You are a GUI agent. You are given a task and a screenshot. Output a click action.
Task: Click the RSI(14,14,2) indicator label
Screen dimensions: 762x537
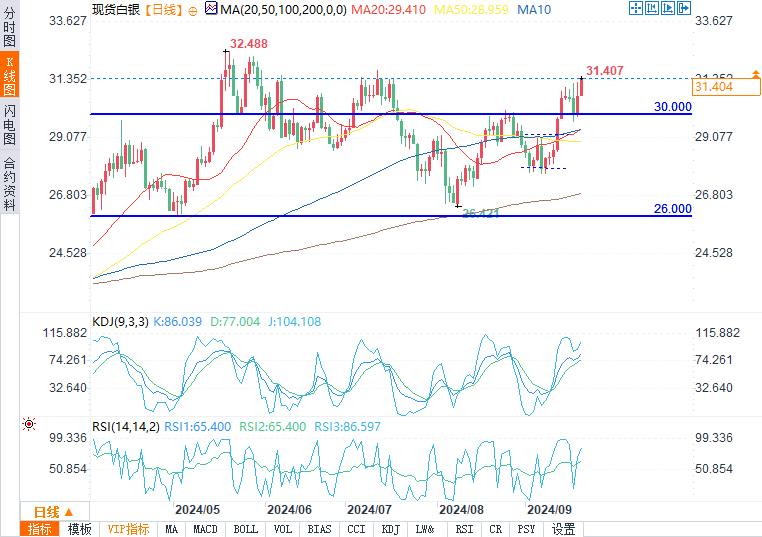126,427
